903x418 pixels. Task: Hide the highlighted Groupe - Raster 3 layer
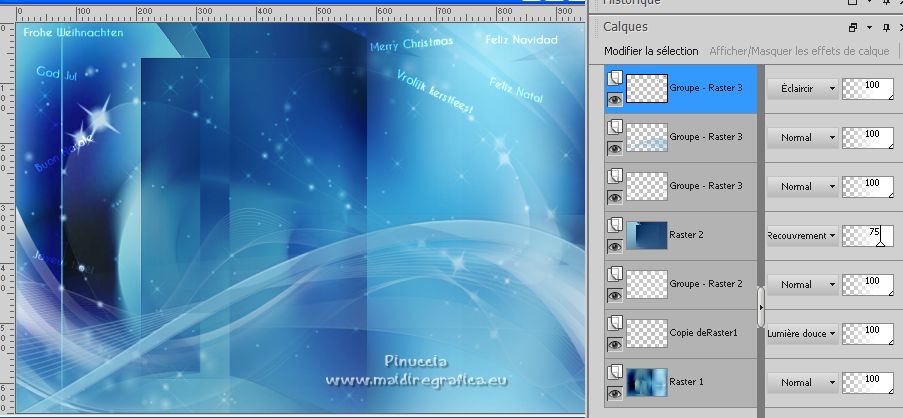pyautogui.click(x=615, y=100)
